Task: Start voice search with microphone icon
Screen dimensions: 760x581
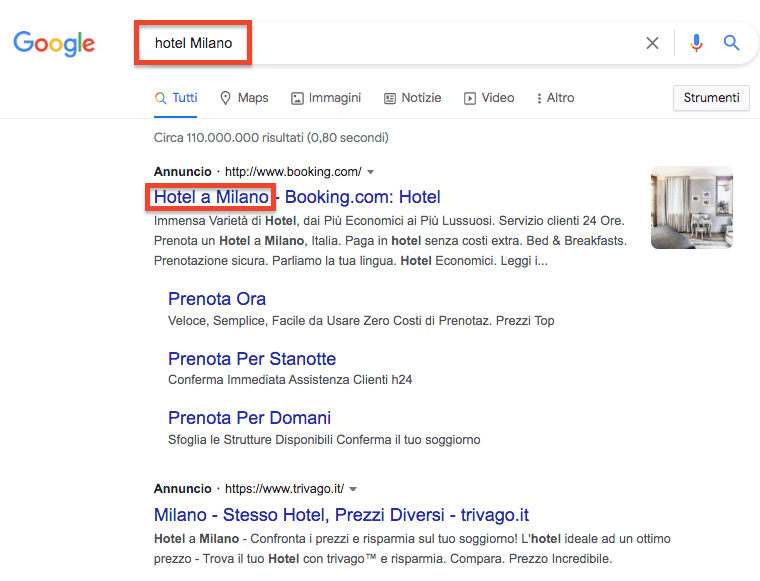Action: tap(696, 43)
